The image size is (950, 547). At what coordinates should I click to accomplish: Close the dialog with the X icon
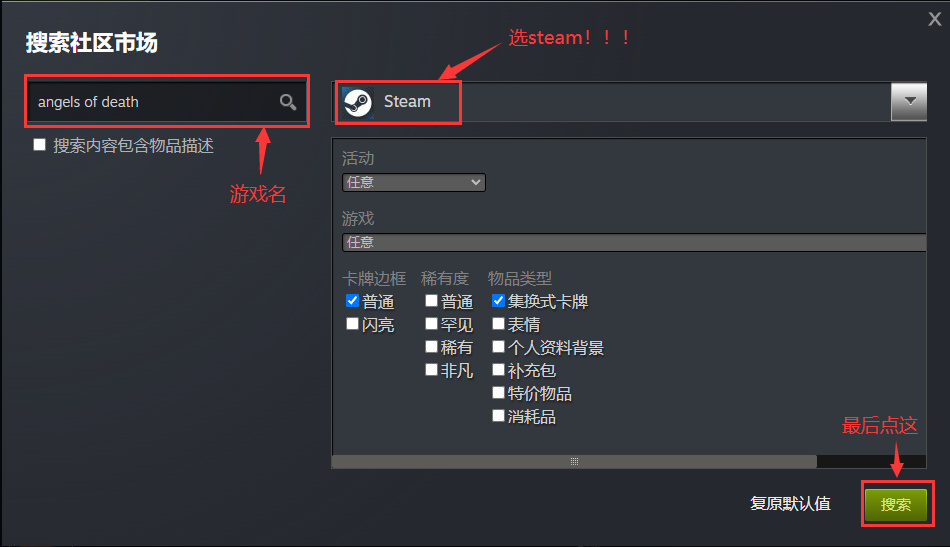934,19
